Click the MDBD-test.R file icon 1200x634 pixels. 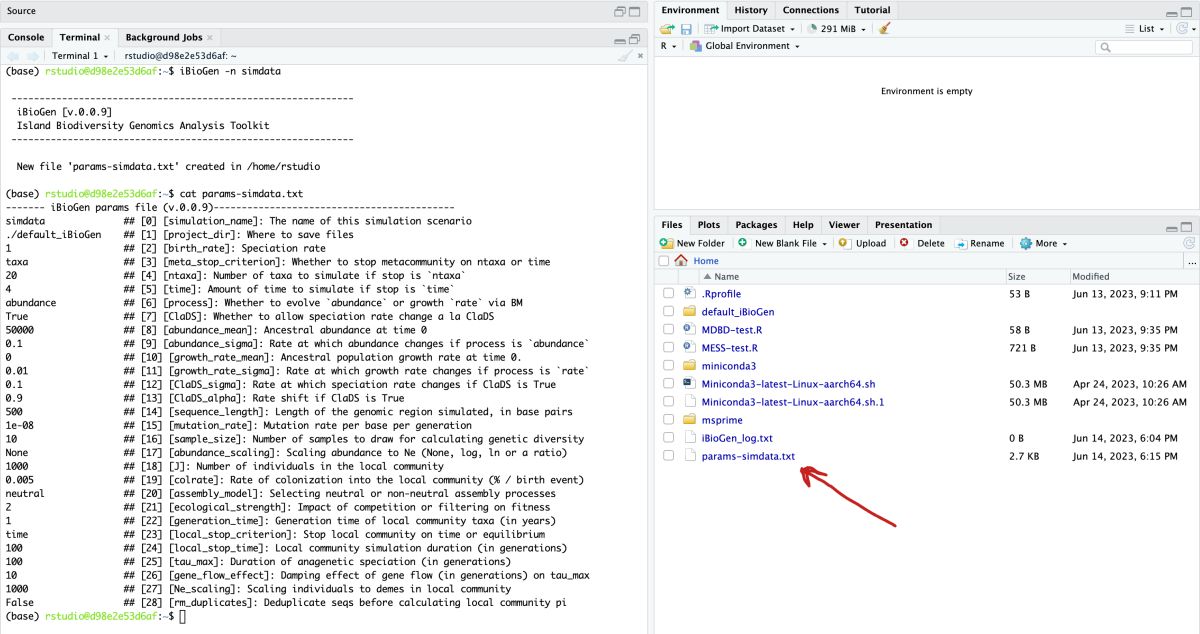click(x=688, y=329)
